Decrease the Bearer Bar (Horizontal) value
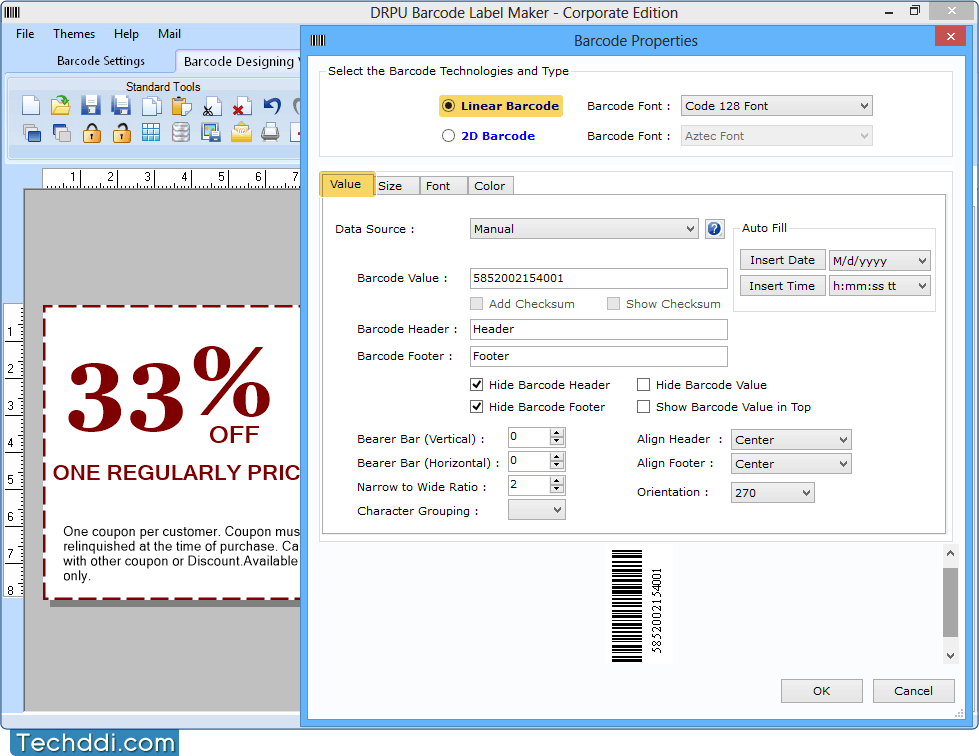The width and height of the screenshot is (979, 756). click(557, 466)
